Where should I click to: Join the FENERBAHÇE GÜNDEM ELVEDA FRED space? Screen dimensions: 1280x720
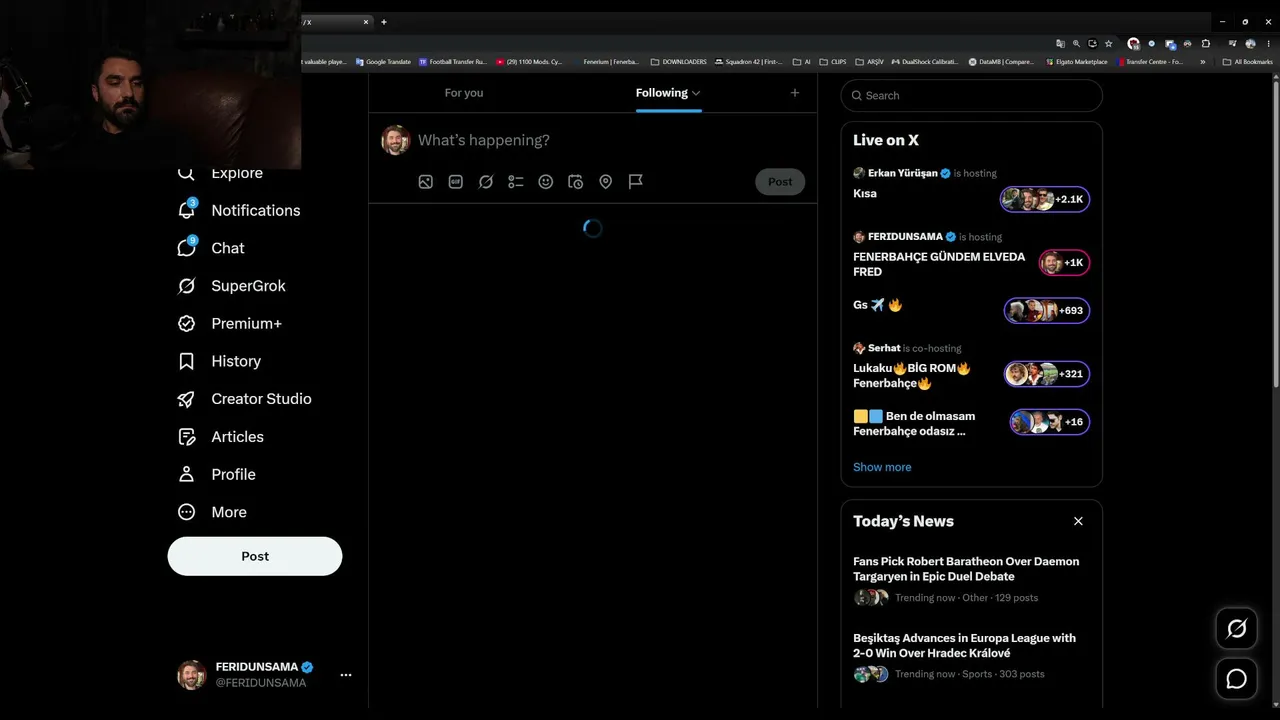click(1064, 263)
